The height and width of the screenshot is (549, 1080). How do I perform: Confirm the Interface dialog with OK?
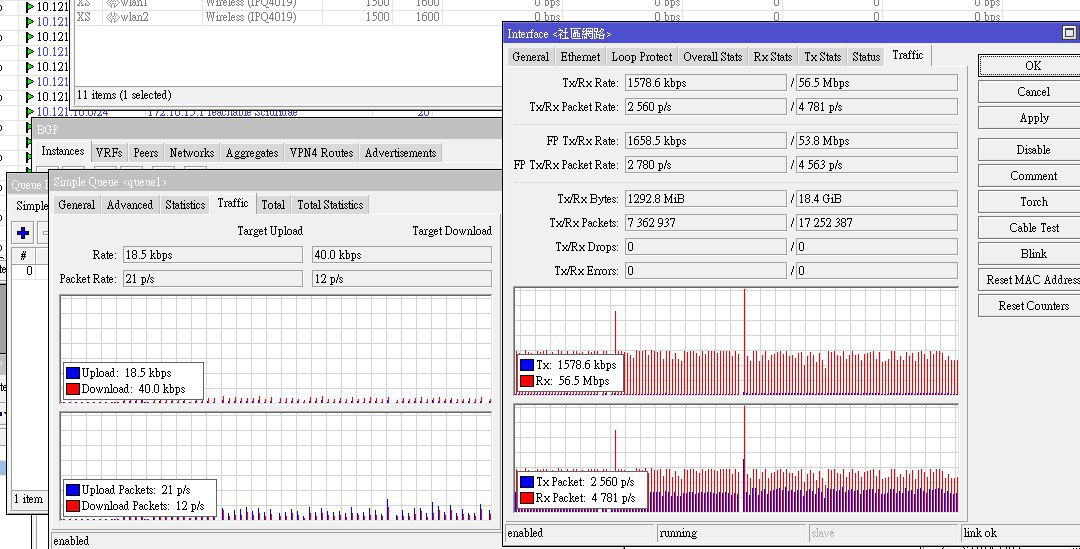coord(1032,65)
